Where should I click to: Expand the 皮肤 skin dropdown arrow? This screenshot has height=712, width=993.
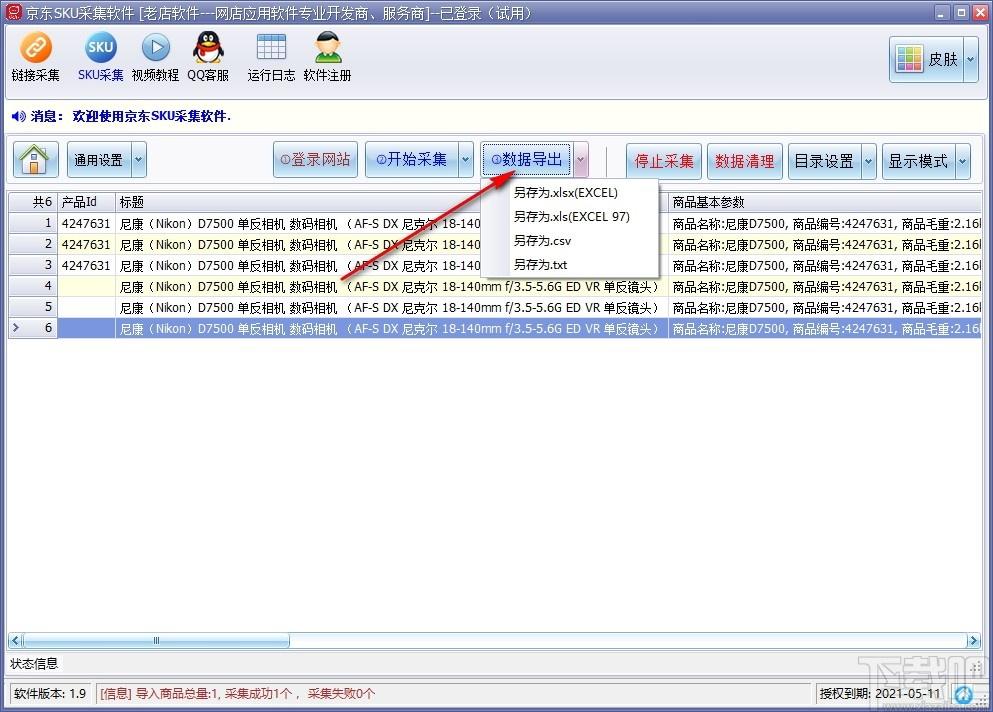point(970,60)
